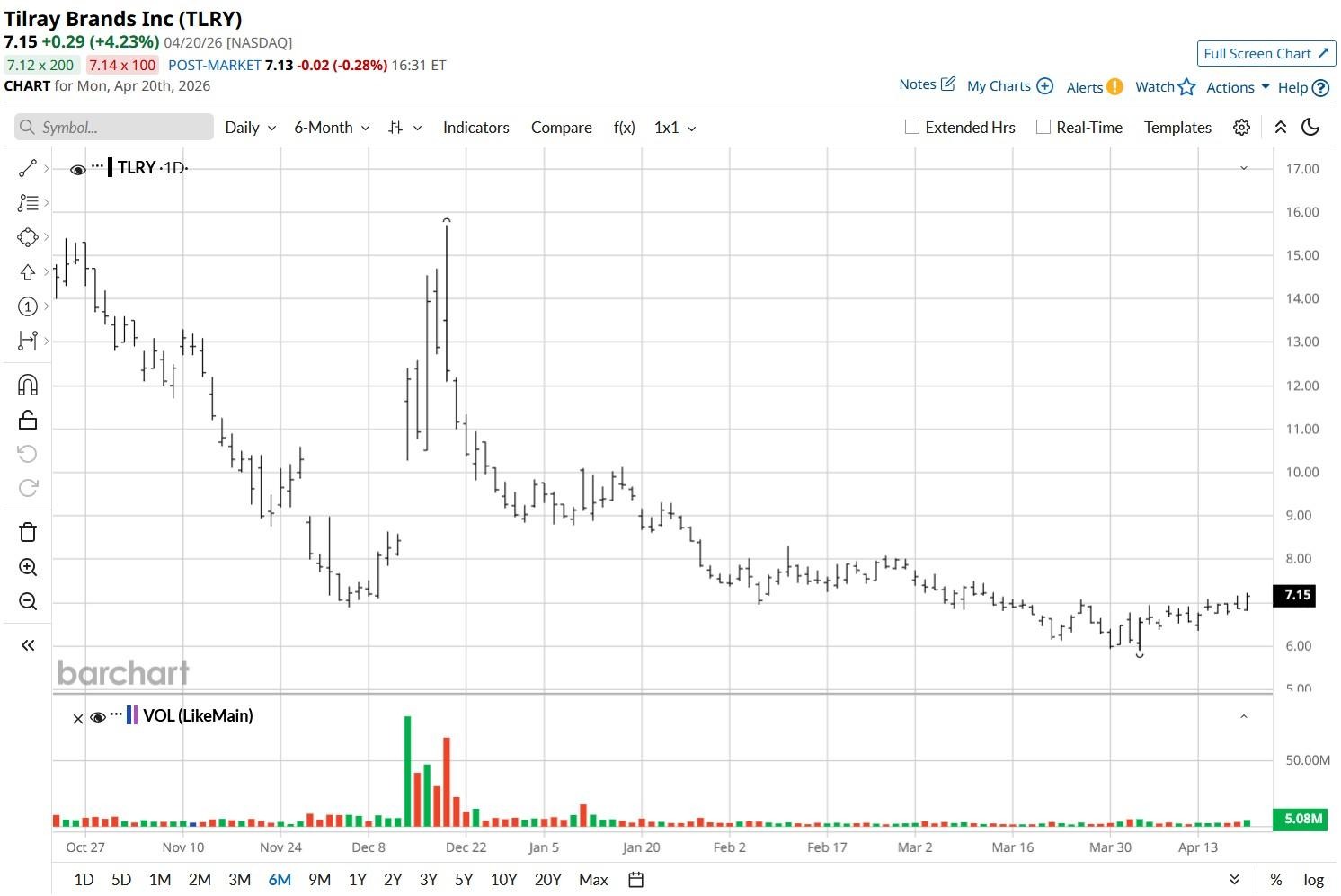Add TLRY to Watch list
The width and height of the screenshot is (1341, 896).
point(1166,86)
